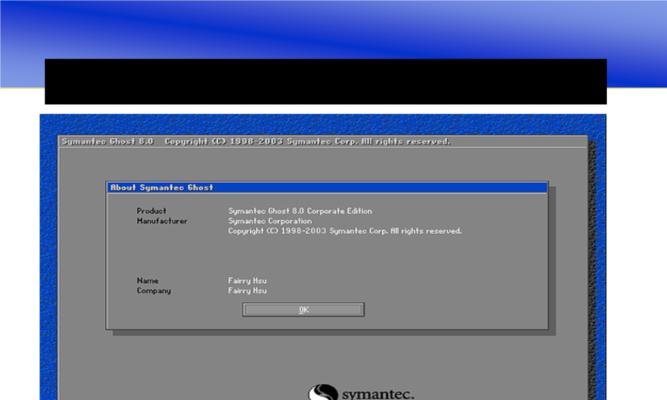Click the About Symantec Ghost title bar
Image resolution: width=667 pixels, height=400 pixels.
tap(327, 188)
